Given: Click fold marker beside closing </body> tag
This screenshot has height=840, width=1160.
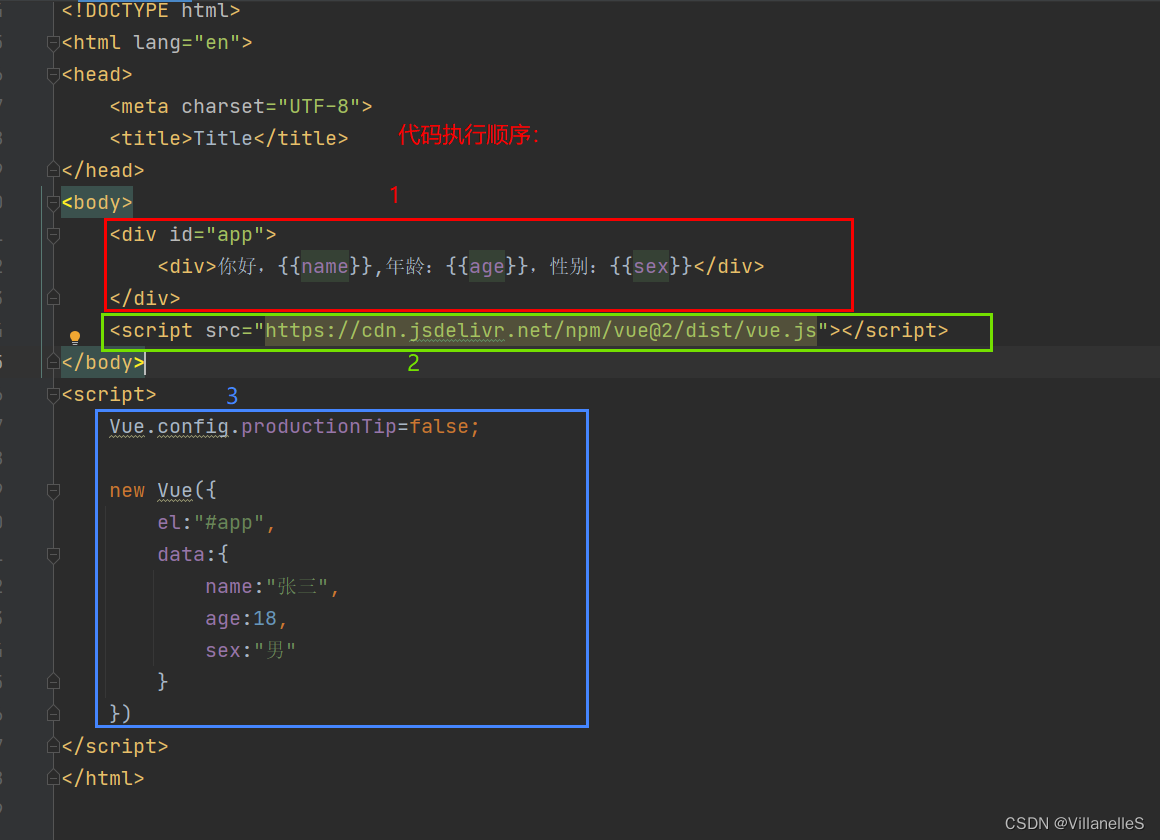Looking at the screenshot, I should 53,362.
